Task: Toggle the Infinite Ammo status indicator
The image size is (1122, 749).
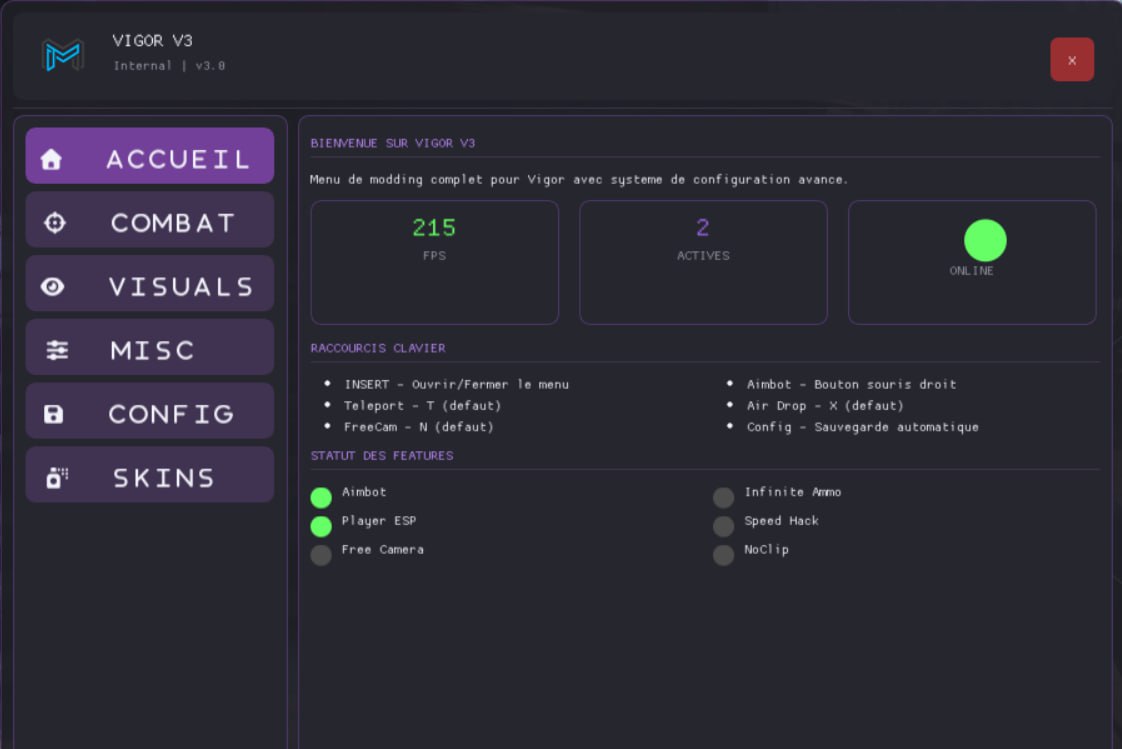Action: point(723,498)
